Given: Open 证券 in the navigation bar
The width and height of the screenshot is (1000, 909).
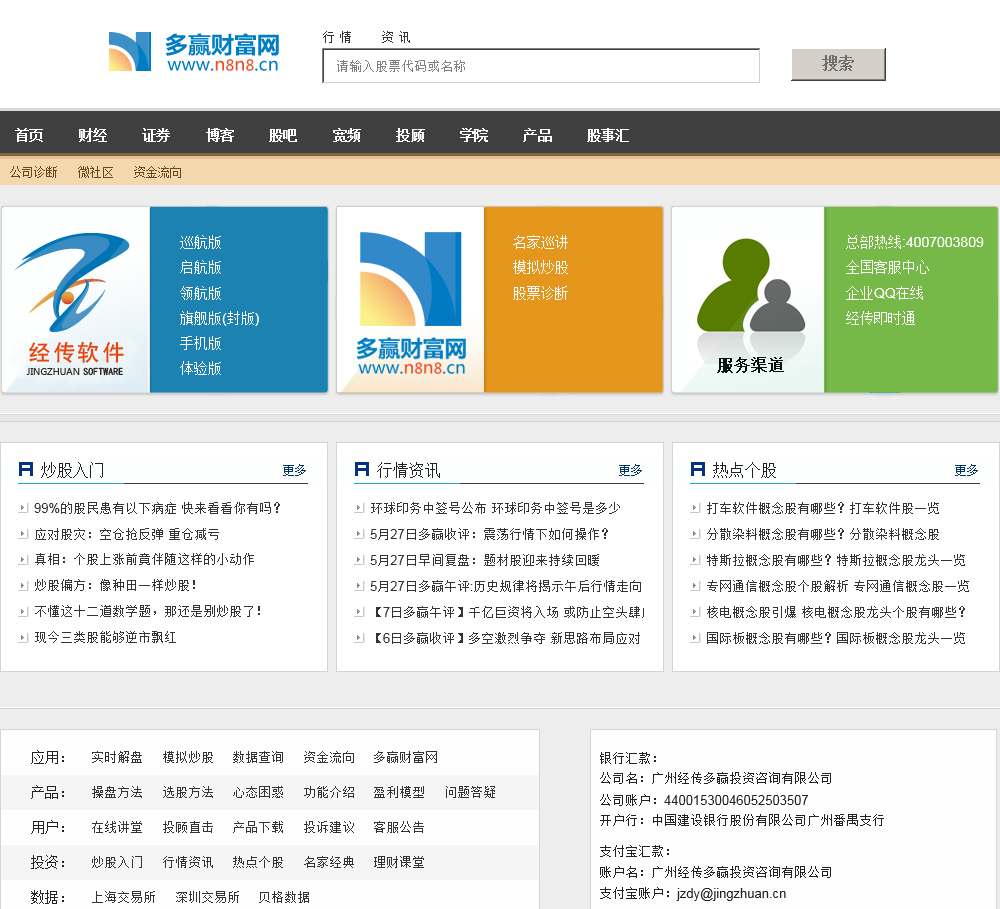Looking at the screenshot, I should (x=156, y=135).
